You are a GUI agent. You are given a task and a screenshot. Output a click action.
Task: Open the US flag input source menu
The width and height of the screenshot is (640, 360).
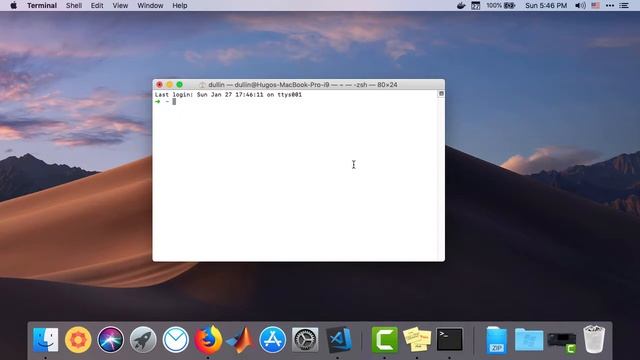(x=596, y=5)
